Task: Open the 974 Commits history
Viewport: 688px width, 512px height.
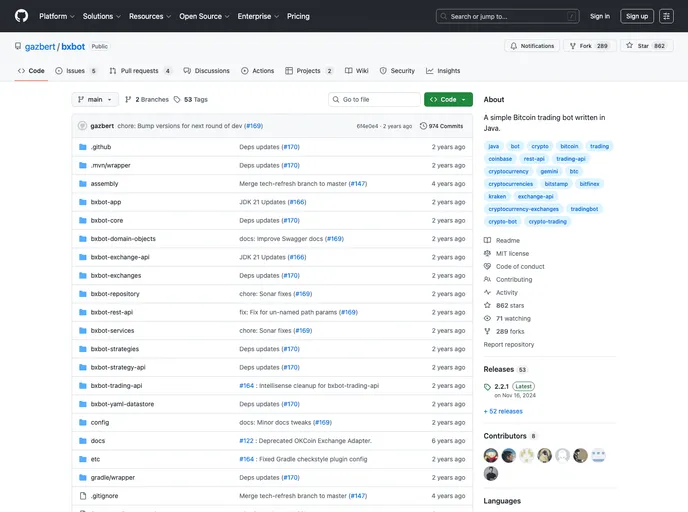Action: [x=441, y=126]
